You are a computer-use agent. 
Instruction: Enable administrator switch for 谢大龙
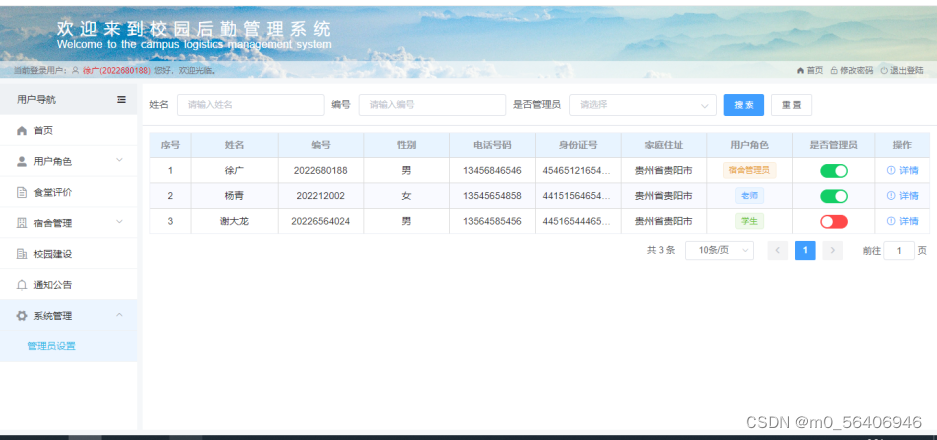coord(834,222)
